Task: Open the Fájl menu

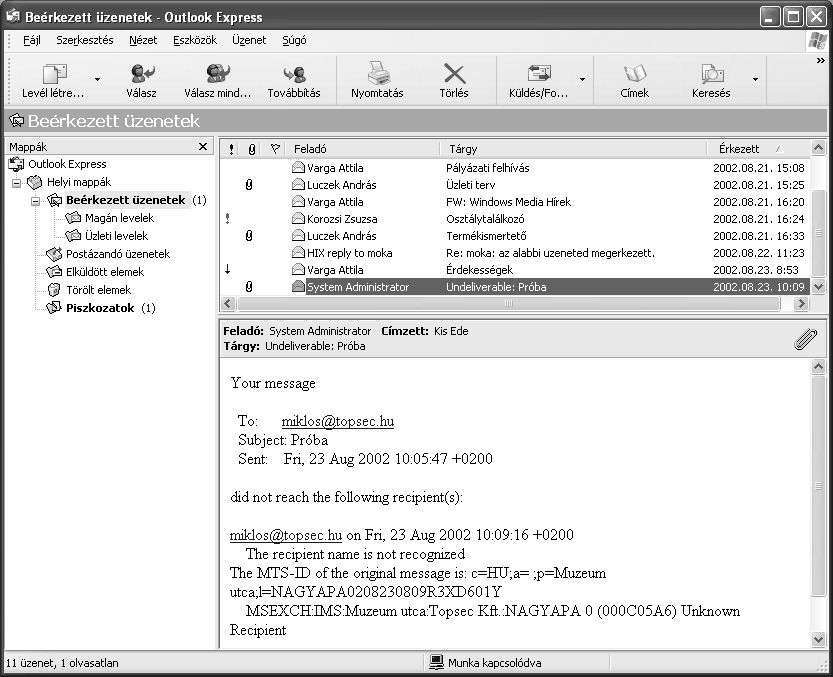Action: coord(32,40)
